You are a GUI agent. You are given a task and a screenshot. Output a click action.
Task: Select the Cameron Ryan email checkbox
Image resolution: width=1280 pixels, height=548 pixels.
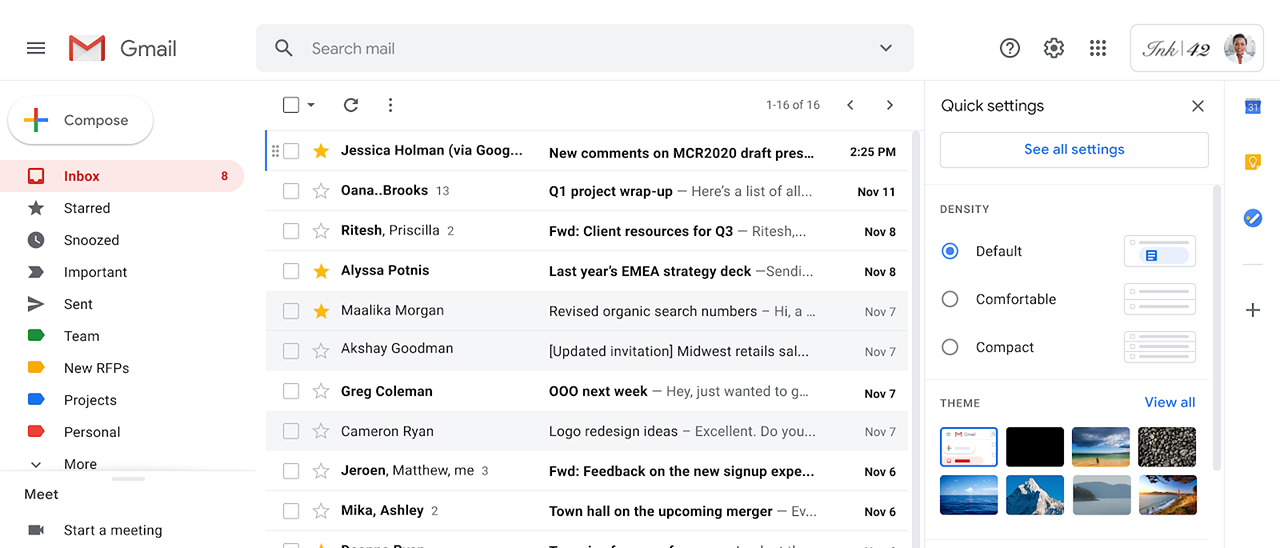291,431
